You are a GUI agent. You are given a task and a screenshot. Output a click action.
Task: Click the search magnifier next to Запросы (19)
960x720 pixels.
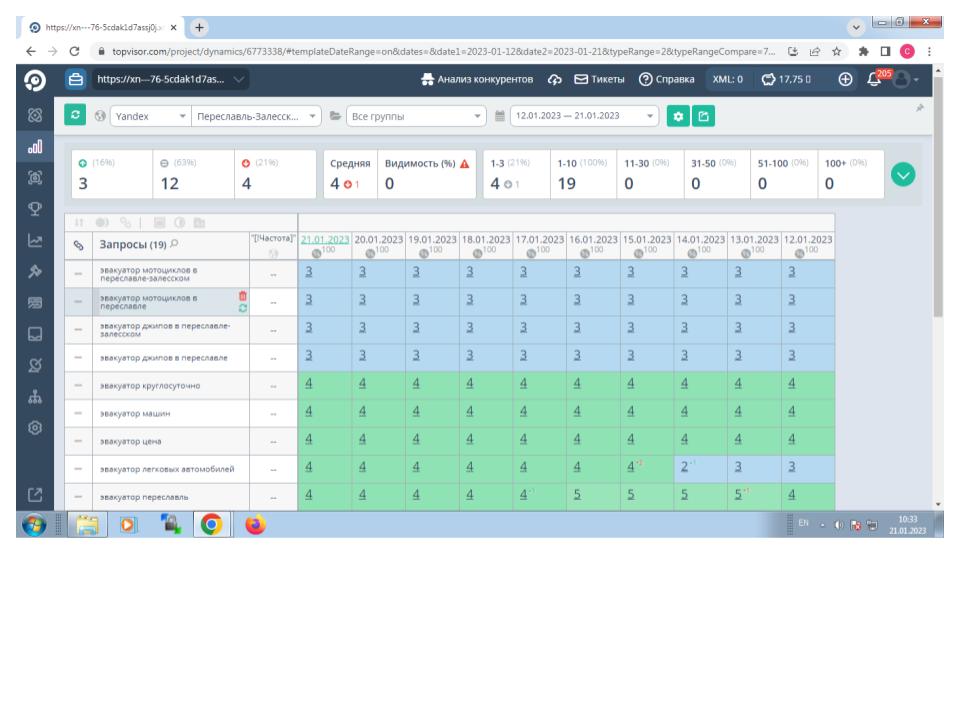pyautogui.click(x=174, y=244)
